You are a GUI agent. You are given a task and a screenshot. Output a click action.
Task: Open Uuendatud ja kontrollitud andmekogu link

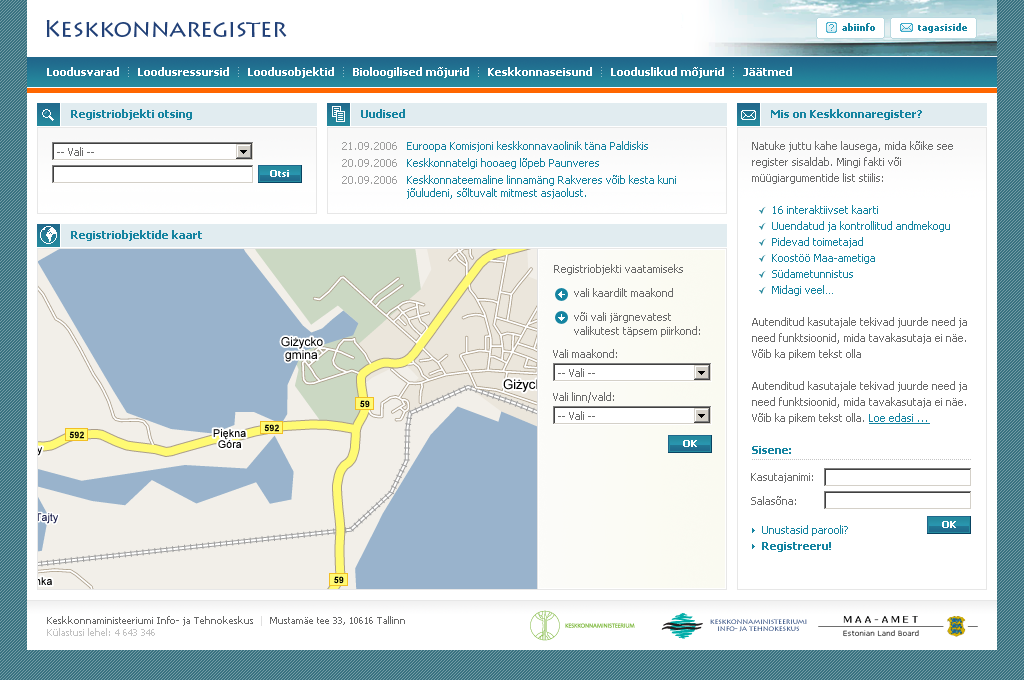coord(861,226)
